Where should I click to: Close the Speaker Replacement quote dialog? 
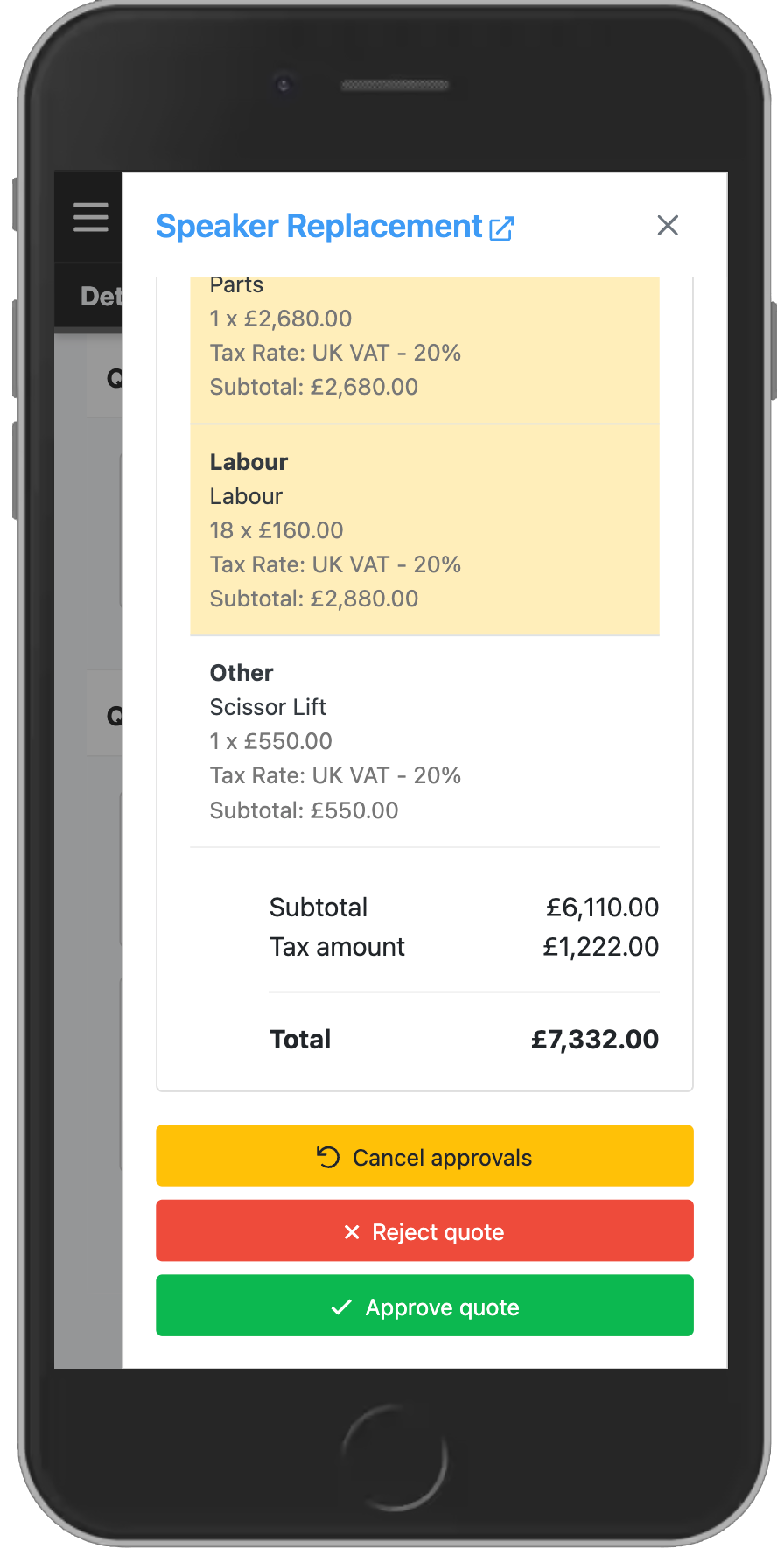coord(668,226)
